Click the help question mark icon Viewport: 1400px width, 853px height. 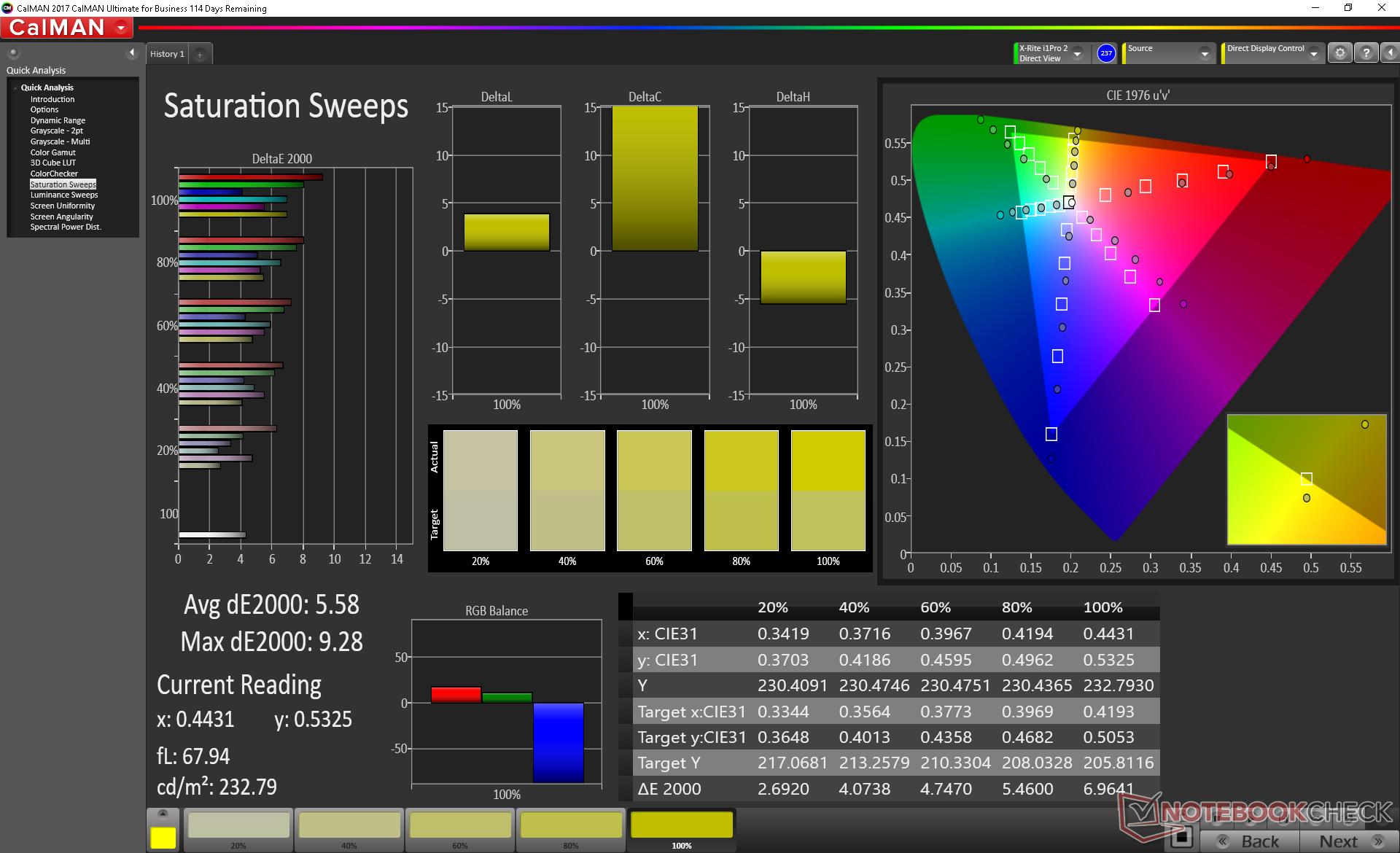click(x=1366, y=53)
